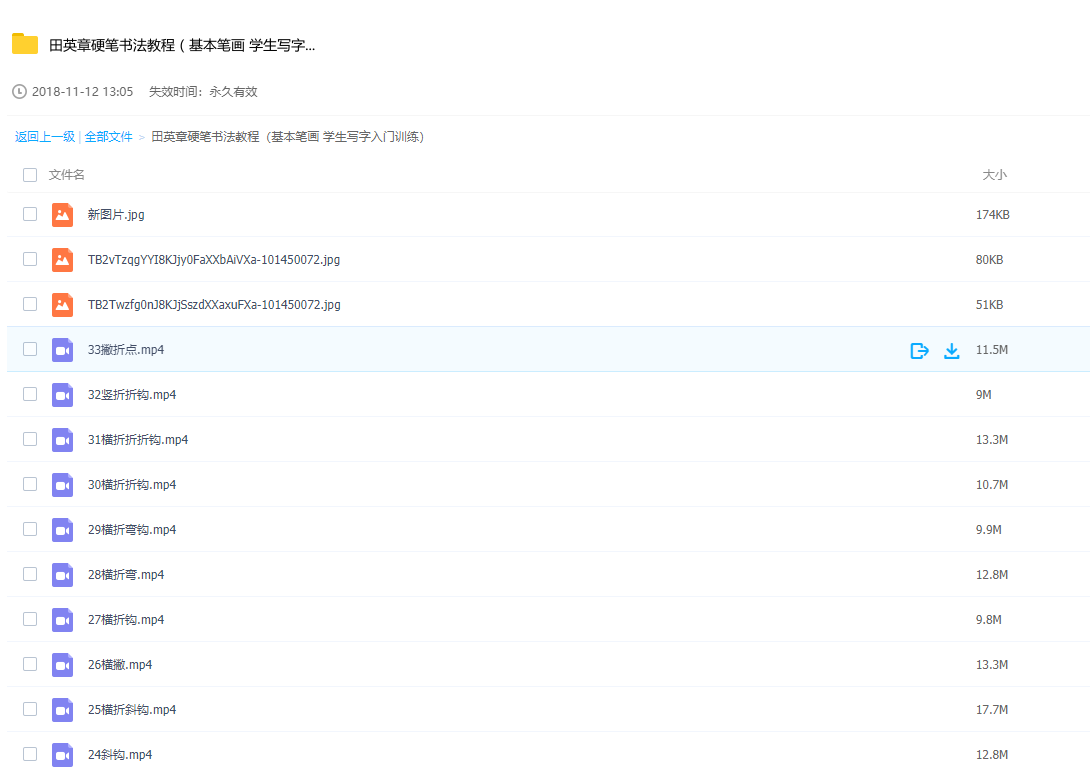This screenshot has width=1090, height=770.
Task: Click the date 2018-11-12 13:05
Action: pos(83,92)
